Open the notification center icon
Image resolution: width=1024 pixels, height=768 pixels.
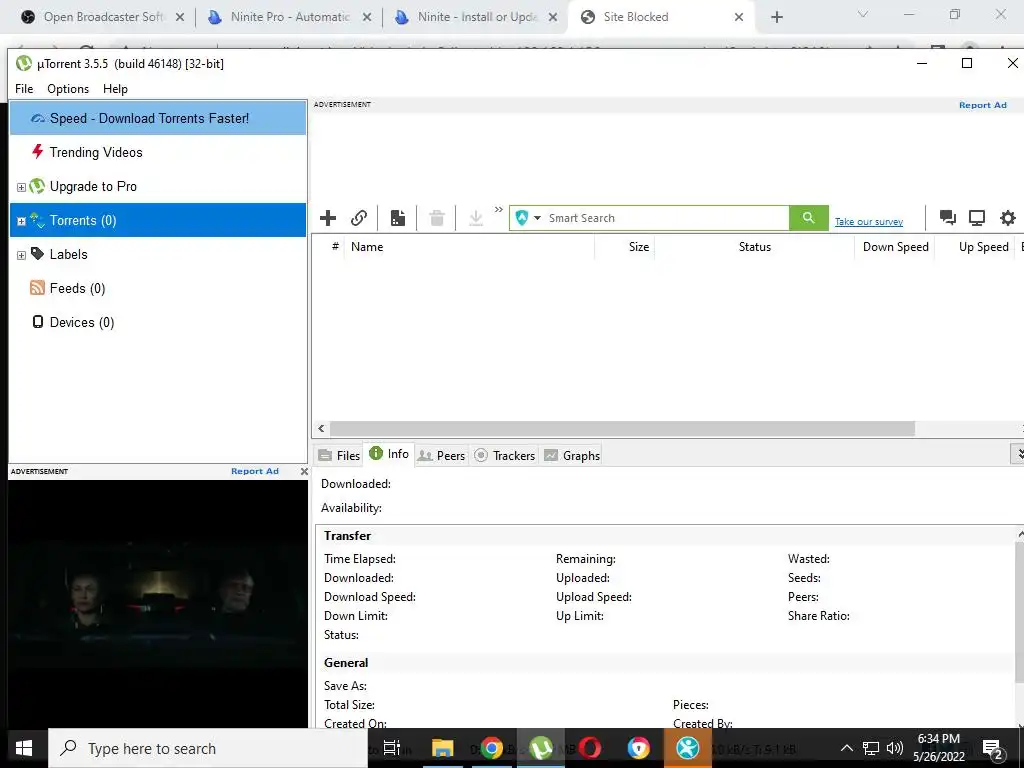(x=993, y=749)
